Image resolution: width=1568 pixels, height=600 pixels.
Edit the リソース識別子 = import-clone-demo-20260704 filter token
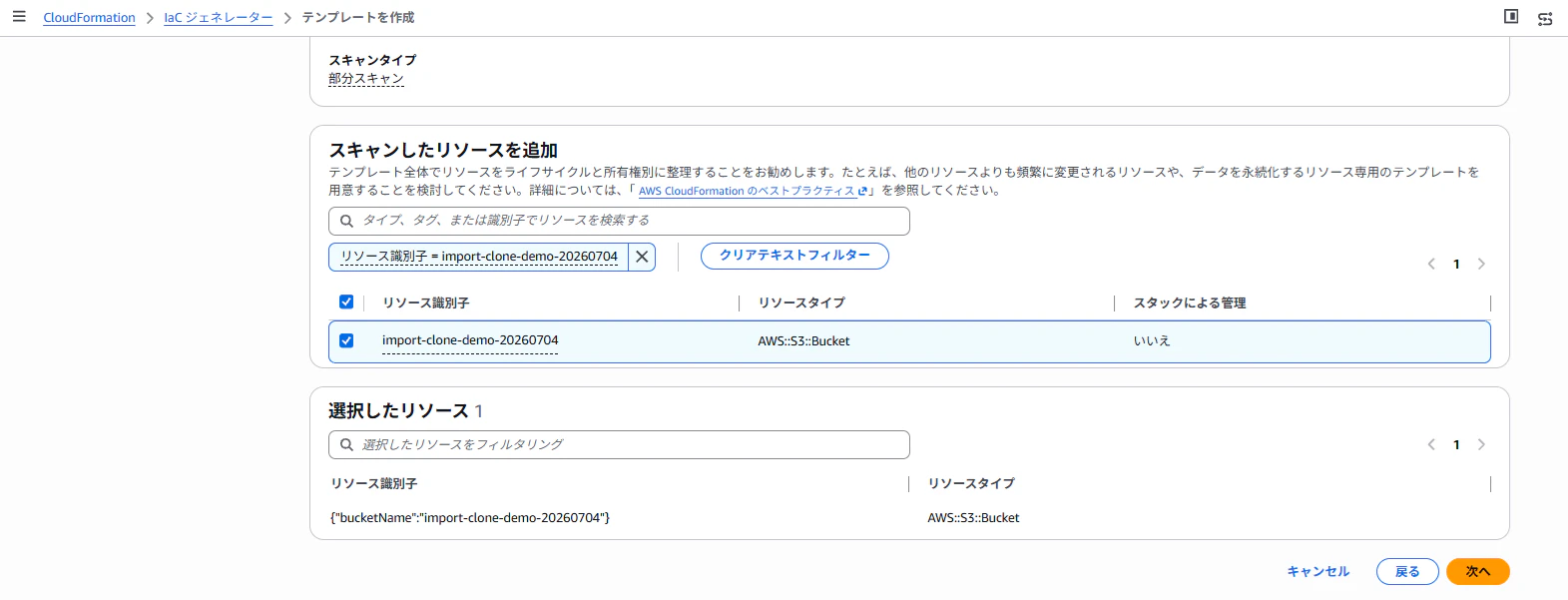479,257
